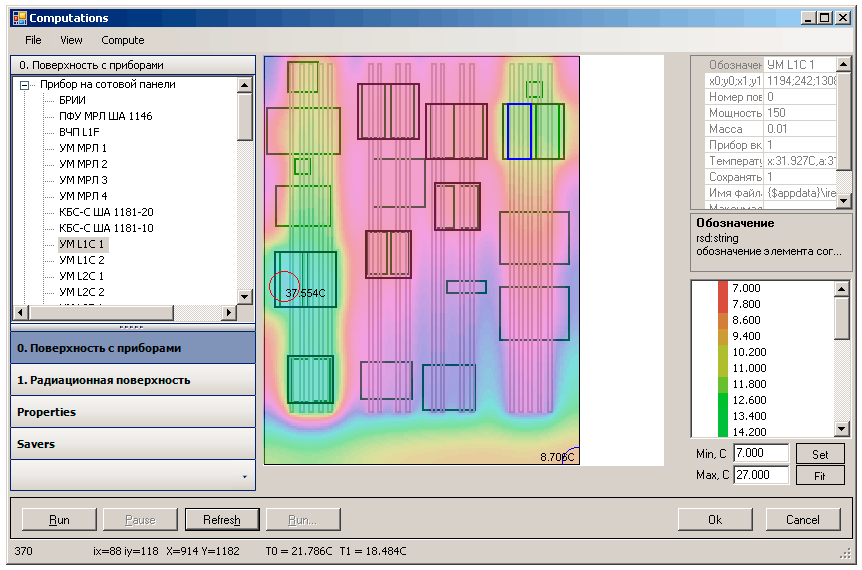The width and height of the screenshot is (862, 570).
Task: Click the red circle temperature marker on map
Action: point(284,287)
